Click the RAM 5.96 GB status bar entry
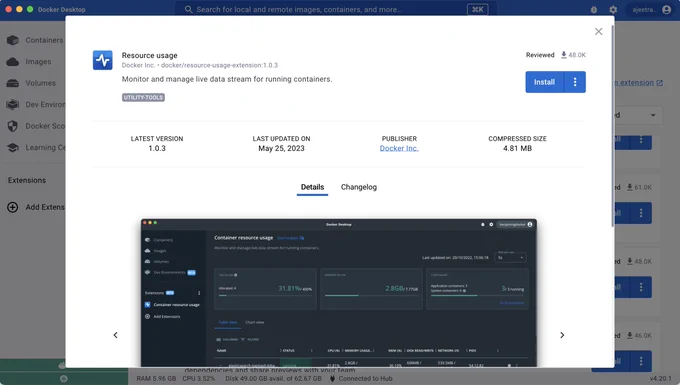This screenshot has height=385, width=680. click(x=156, y=378)
